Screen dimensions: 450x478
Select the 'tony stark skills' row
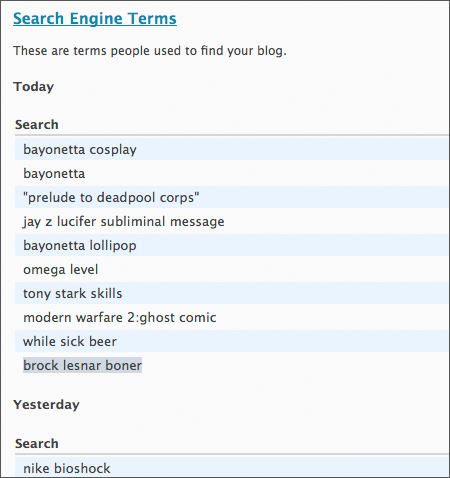coord(231,293)
